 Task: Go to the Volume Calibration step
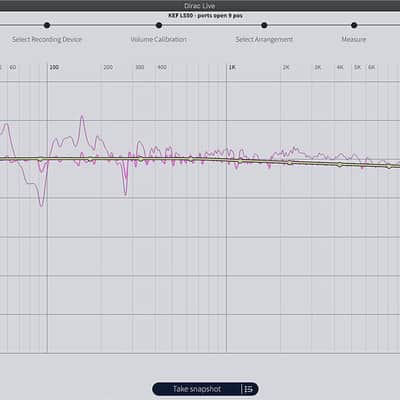159,39
